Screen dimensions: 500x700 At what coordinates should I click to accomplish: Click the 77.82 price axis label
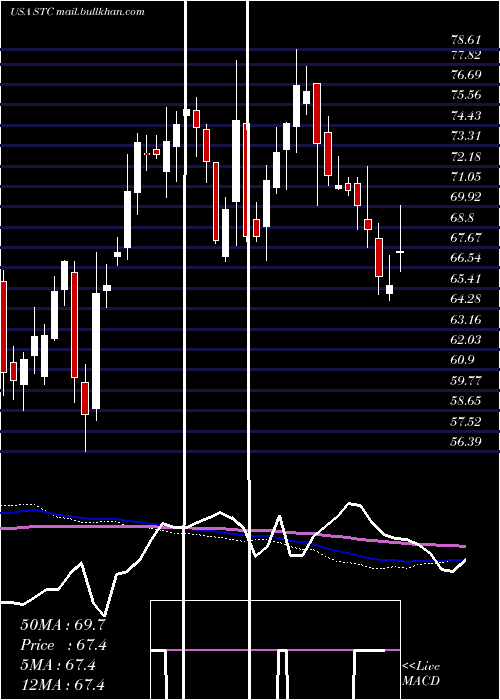point(466,54)
